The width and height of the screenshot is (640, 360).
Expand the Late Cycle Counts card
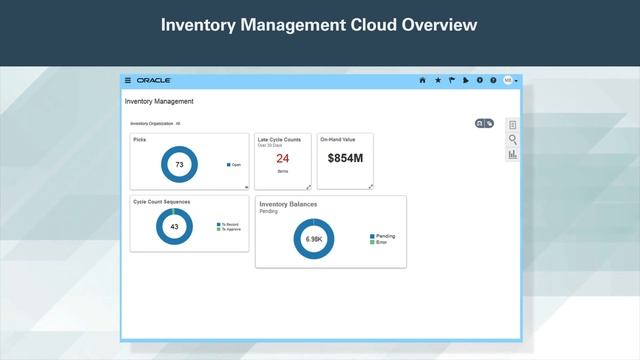tap(309, 187)
